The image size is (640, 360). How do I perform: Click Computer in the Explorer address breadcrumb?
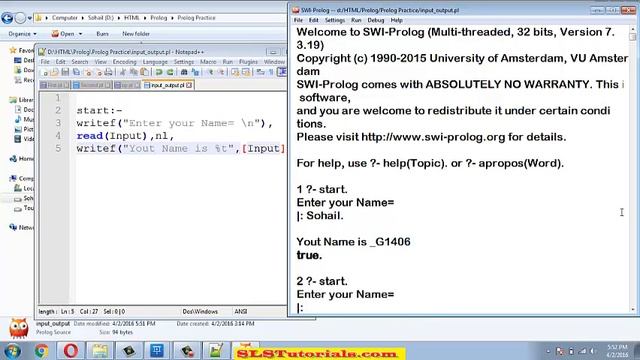click(64, 18)
